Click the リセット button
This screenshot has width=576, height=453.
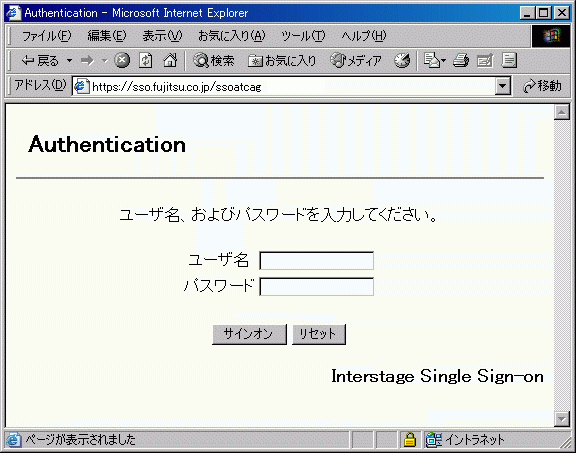point(319,334)
